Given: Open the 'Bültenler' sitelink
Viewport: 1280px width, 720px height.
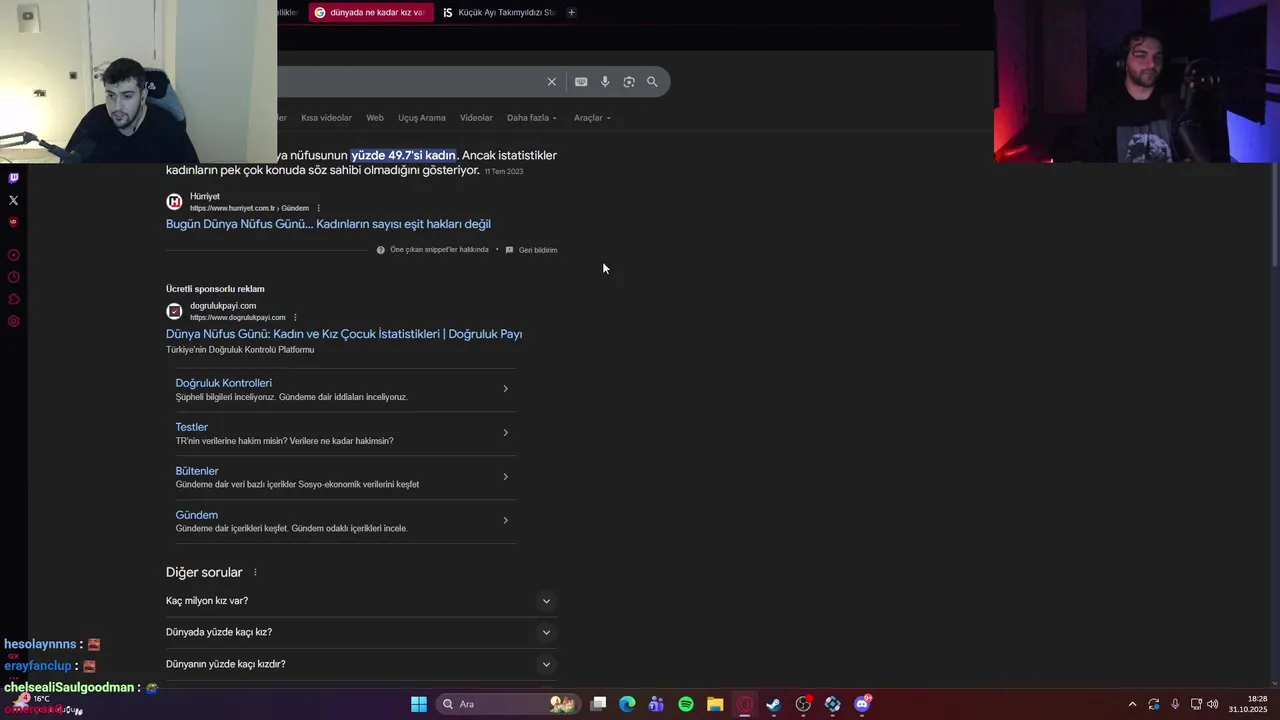Looking at the screenshot, I should [x=197, y=471].
